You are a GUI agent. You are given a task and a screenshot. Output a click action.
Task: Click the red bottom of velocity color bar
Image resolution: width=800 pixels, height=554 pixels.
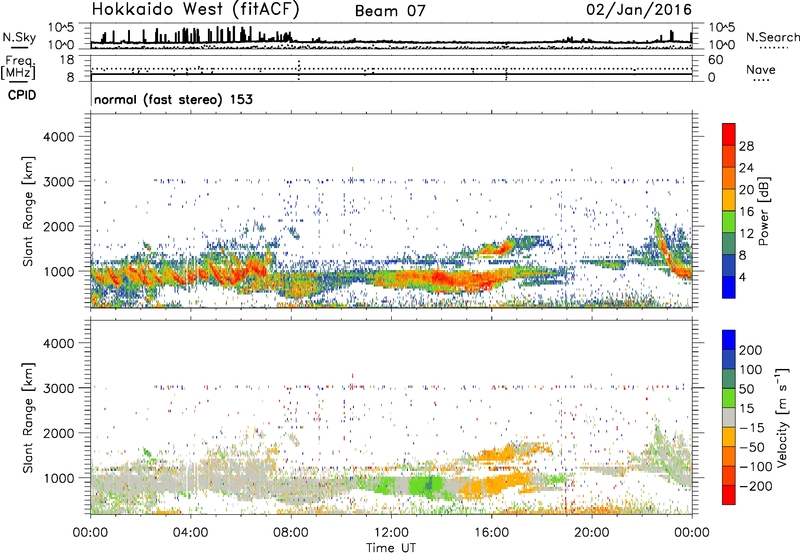[729, 495]
